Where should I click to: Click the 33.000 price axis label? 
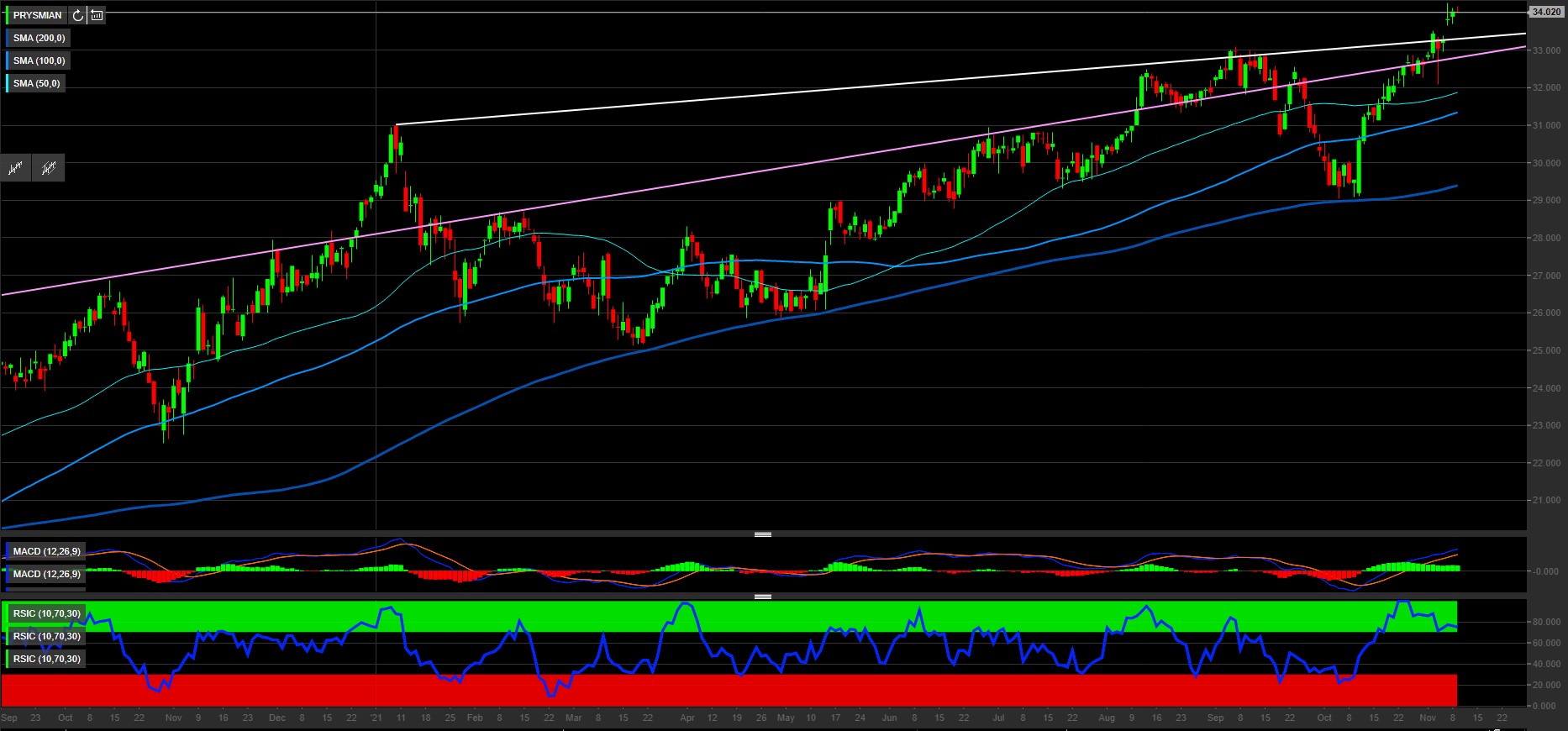[1547, 50]
